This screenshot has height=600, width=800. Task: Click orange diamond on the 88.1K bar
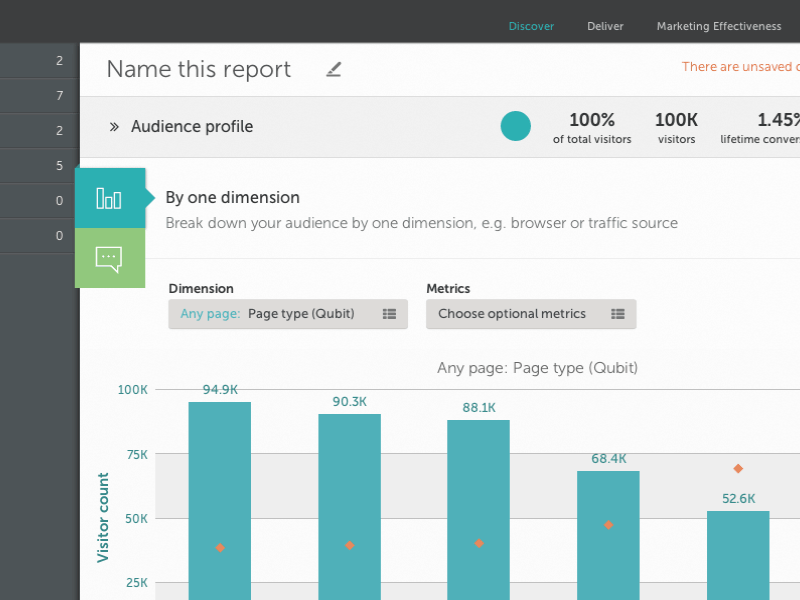click(479, 543)
